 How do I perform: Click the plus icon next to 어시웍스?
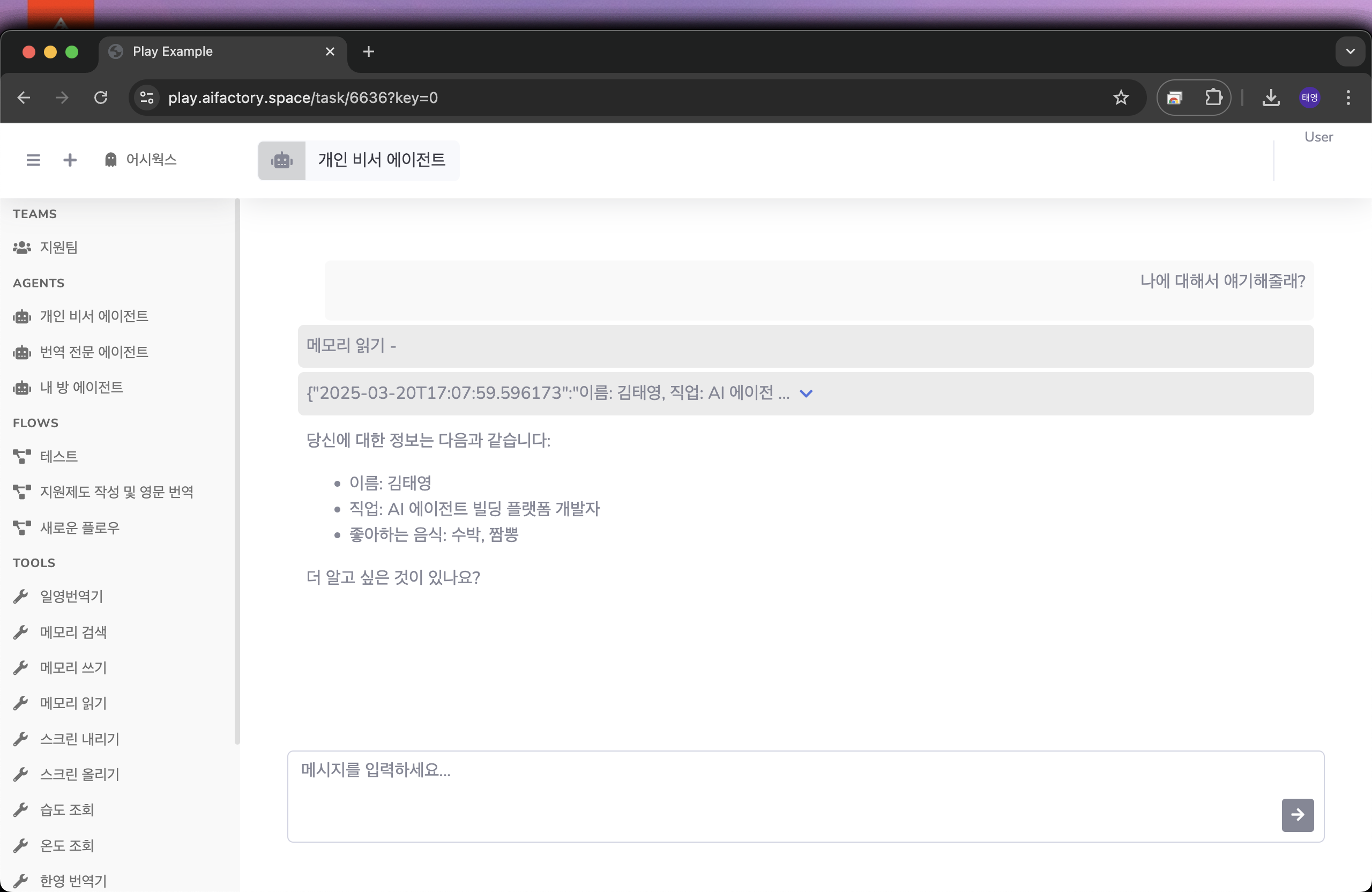pos(70,160)
